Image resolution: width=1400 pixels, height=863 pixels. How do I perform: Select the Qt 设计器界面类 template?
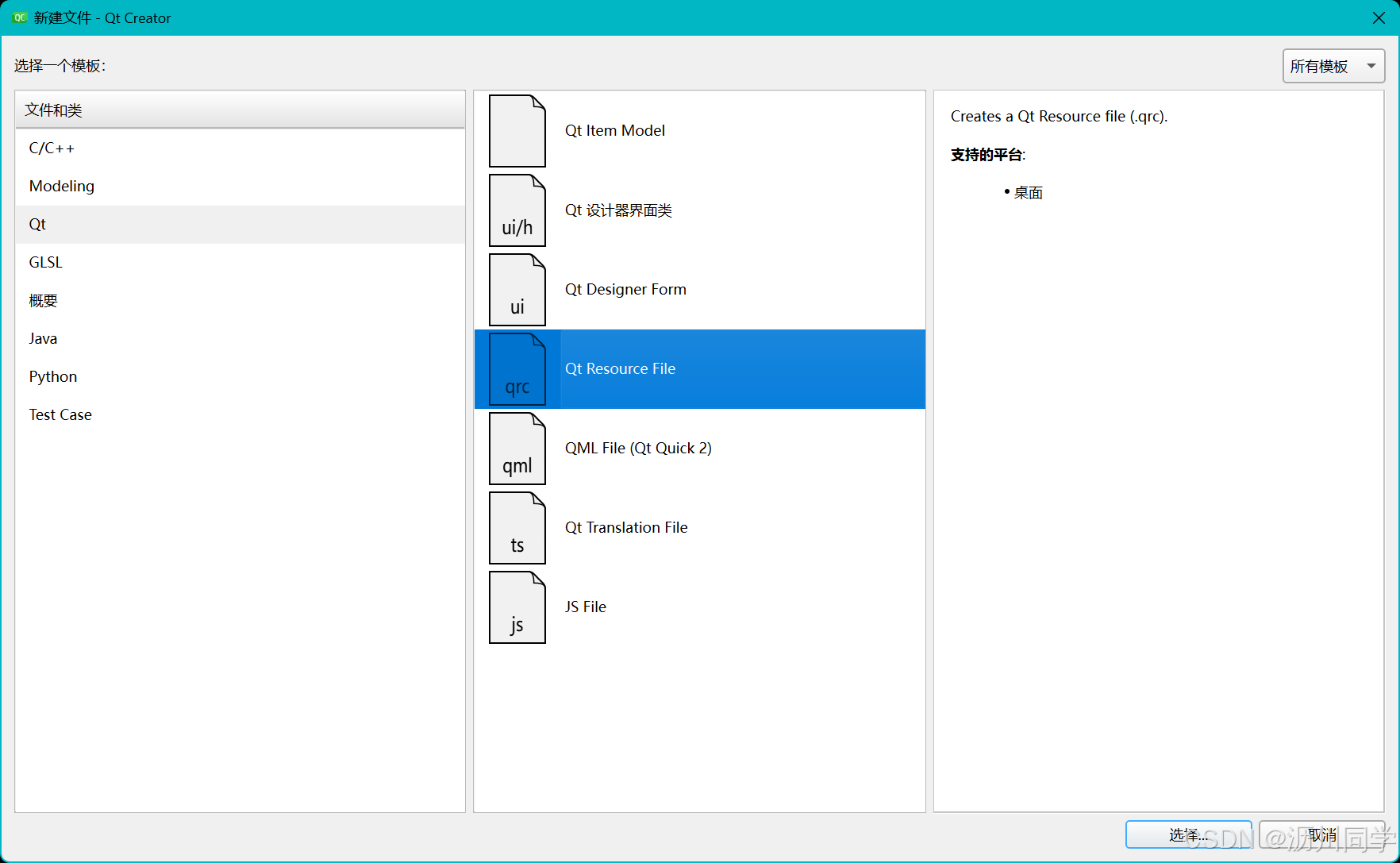click(x=700, y=210)
